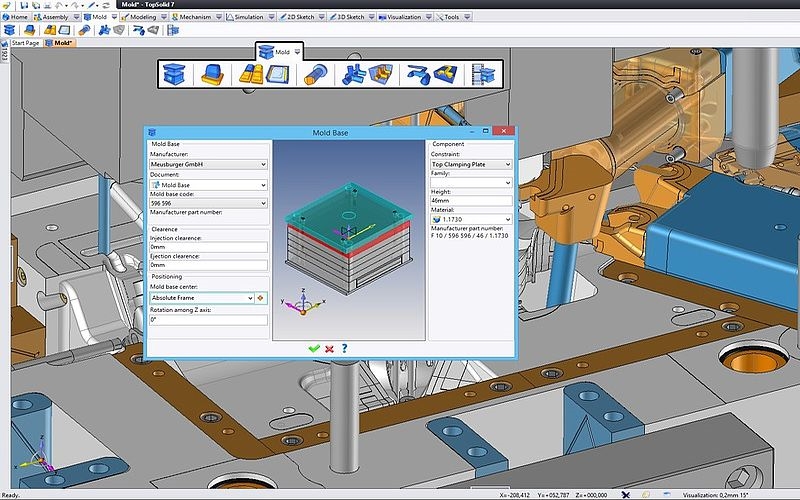The height and width of the screenshot is (500, 800).
Task: Click the Save All icon in the quick access bar
Action: (36, 6)
